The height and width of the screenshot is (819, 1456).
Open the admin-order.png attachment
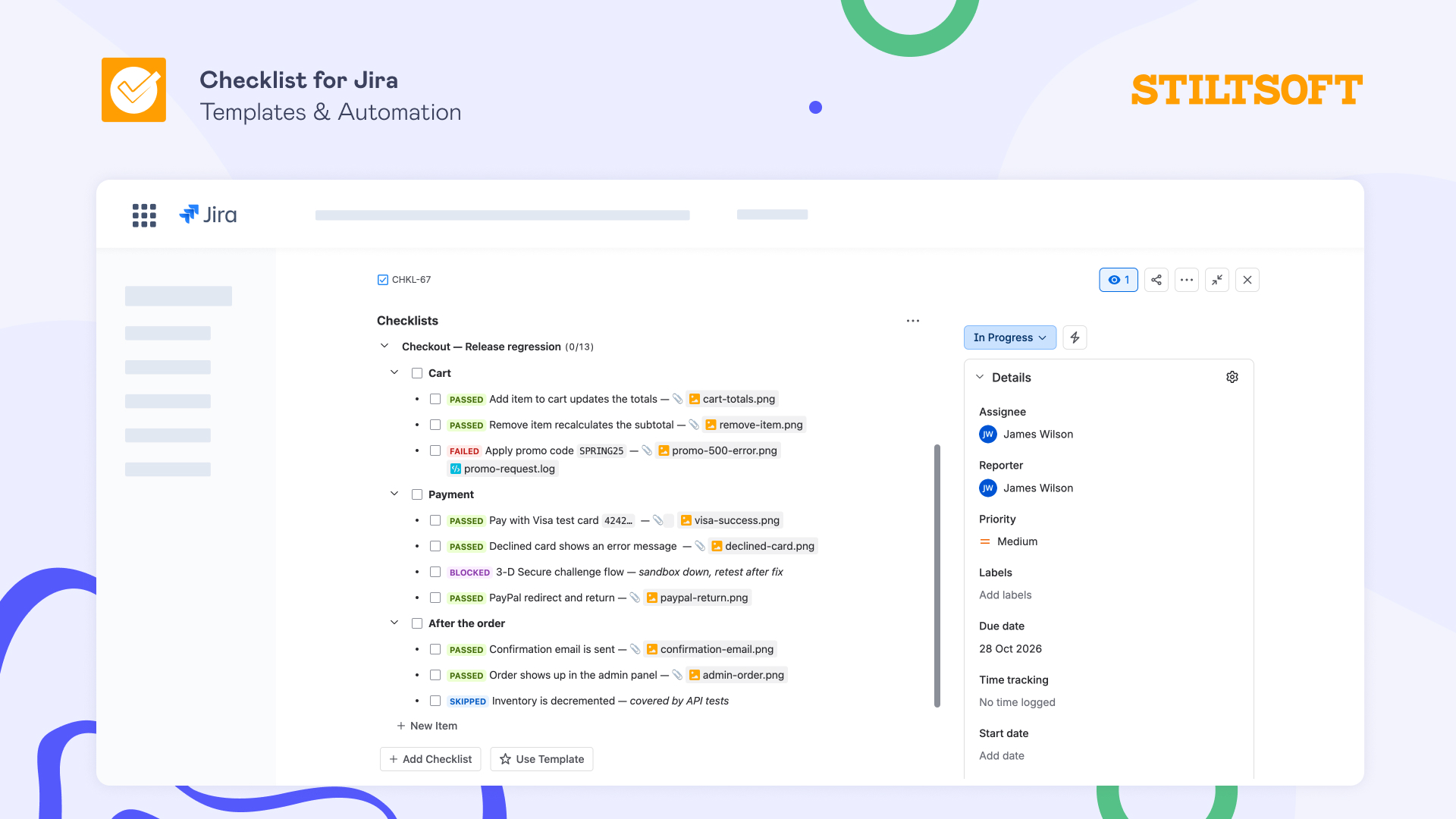[736, 675]
